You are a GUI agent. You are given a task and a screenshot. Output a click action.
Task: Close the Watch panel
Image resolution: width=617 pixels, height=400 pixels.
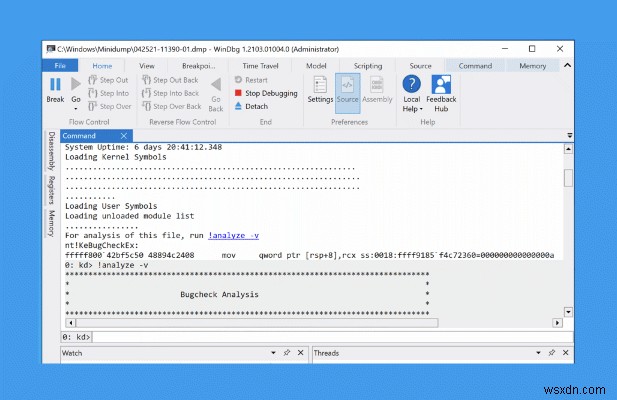pos(301,353)
